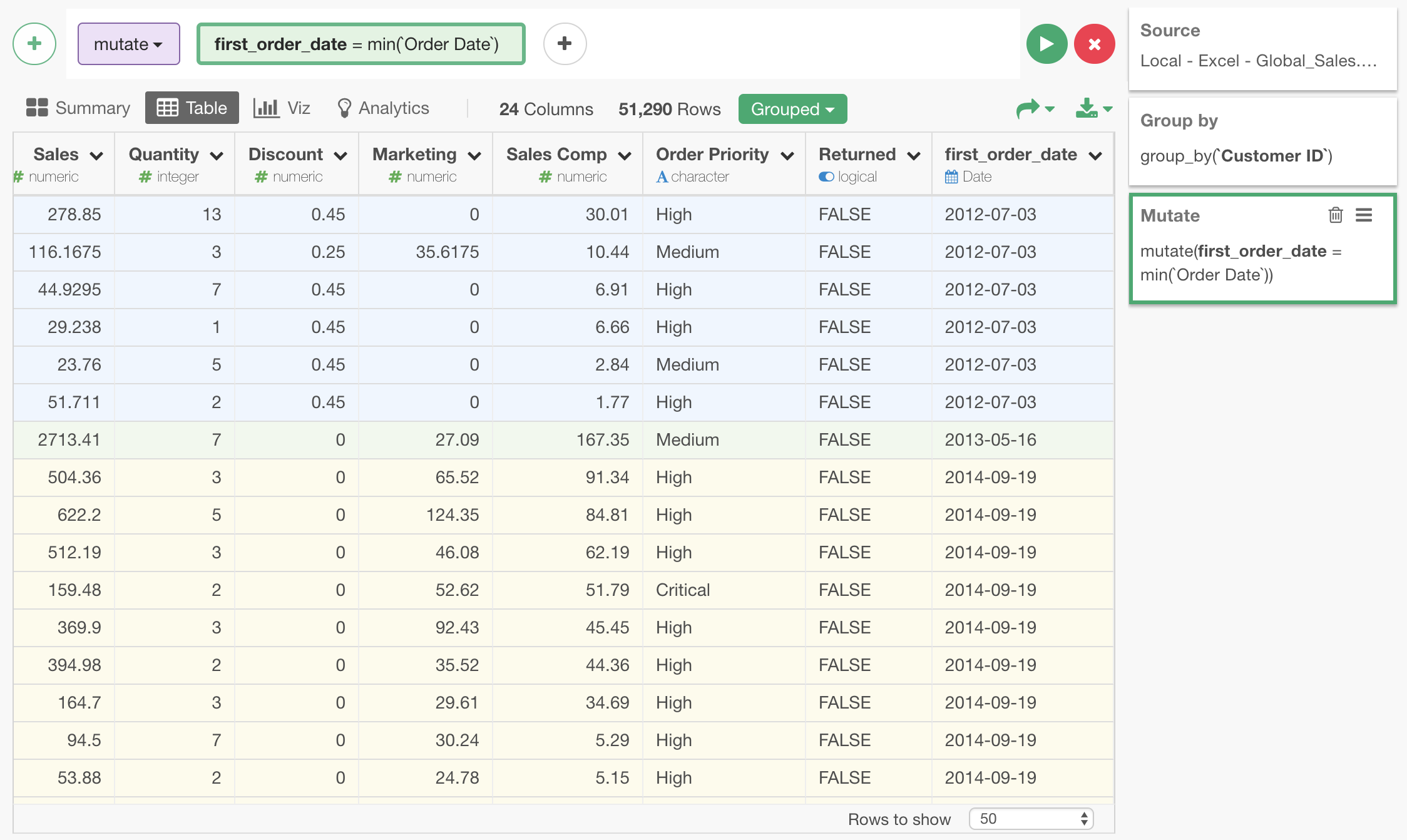
Task: Click the green add step plus icon
Action: click(x=34, y=44)
